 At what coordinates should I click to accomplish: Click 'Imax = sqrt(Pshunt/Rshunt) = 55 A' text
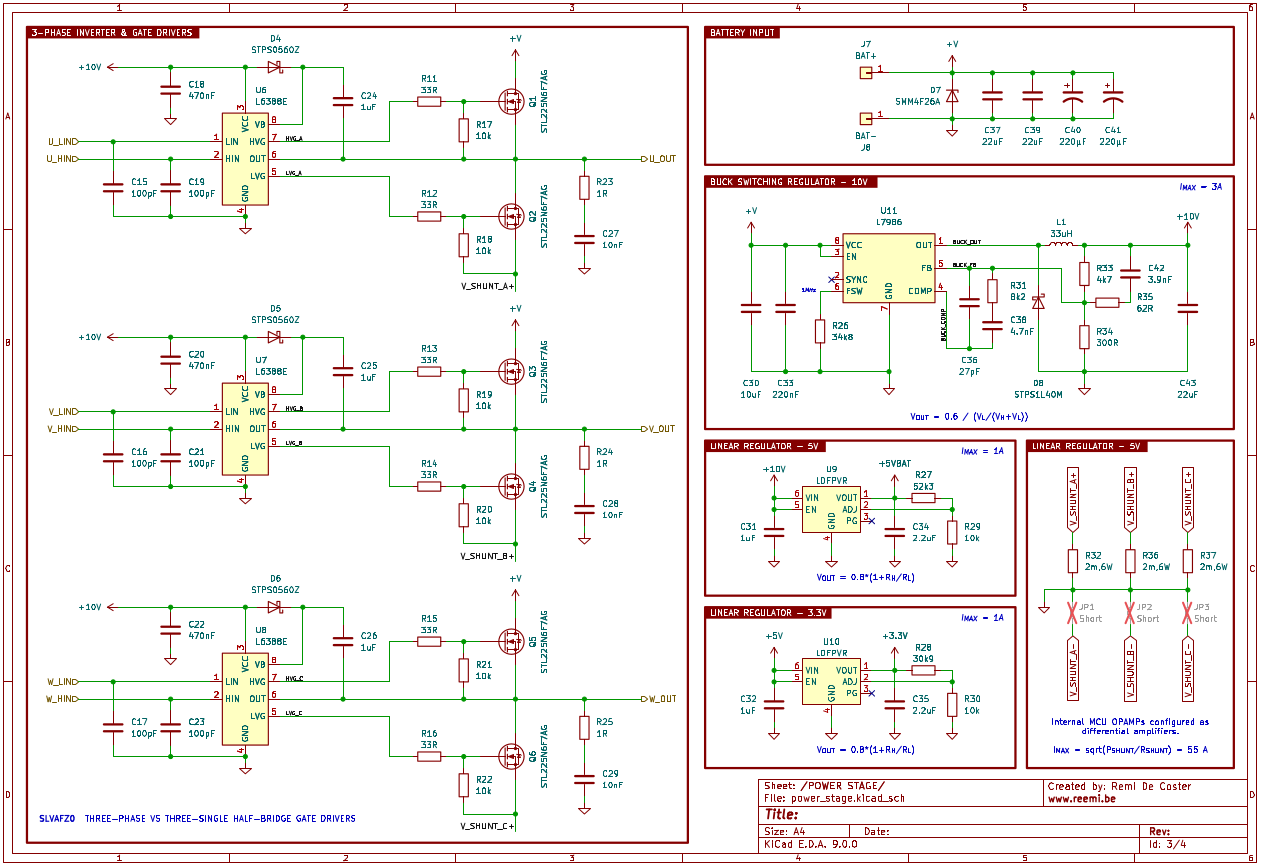pyautogui.click(x=1130, y=748)
